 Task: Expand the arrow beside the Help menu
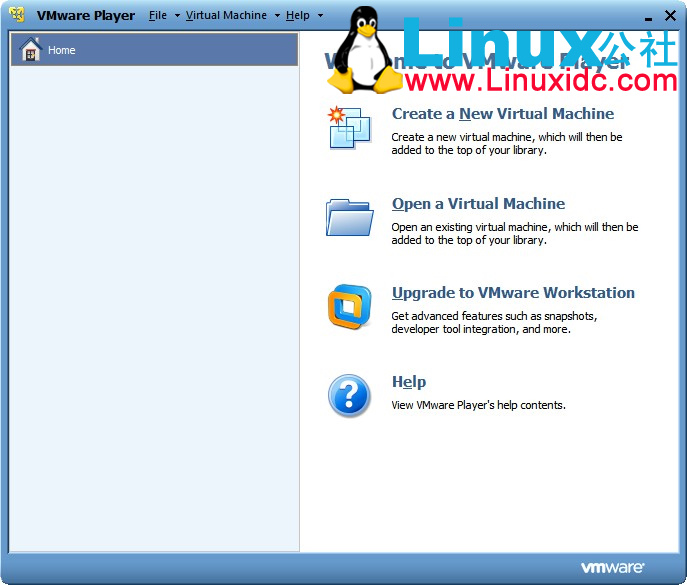coord(320,16)
